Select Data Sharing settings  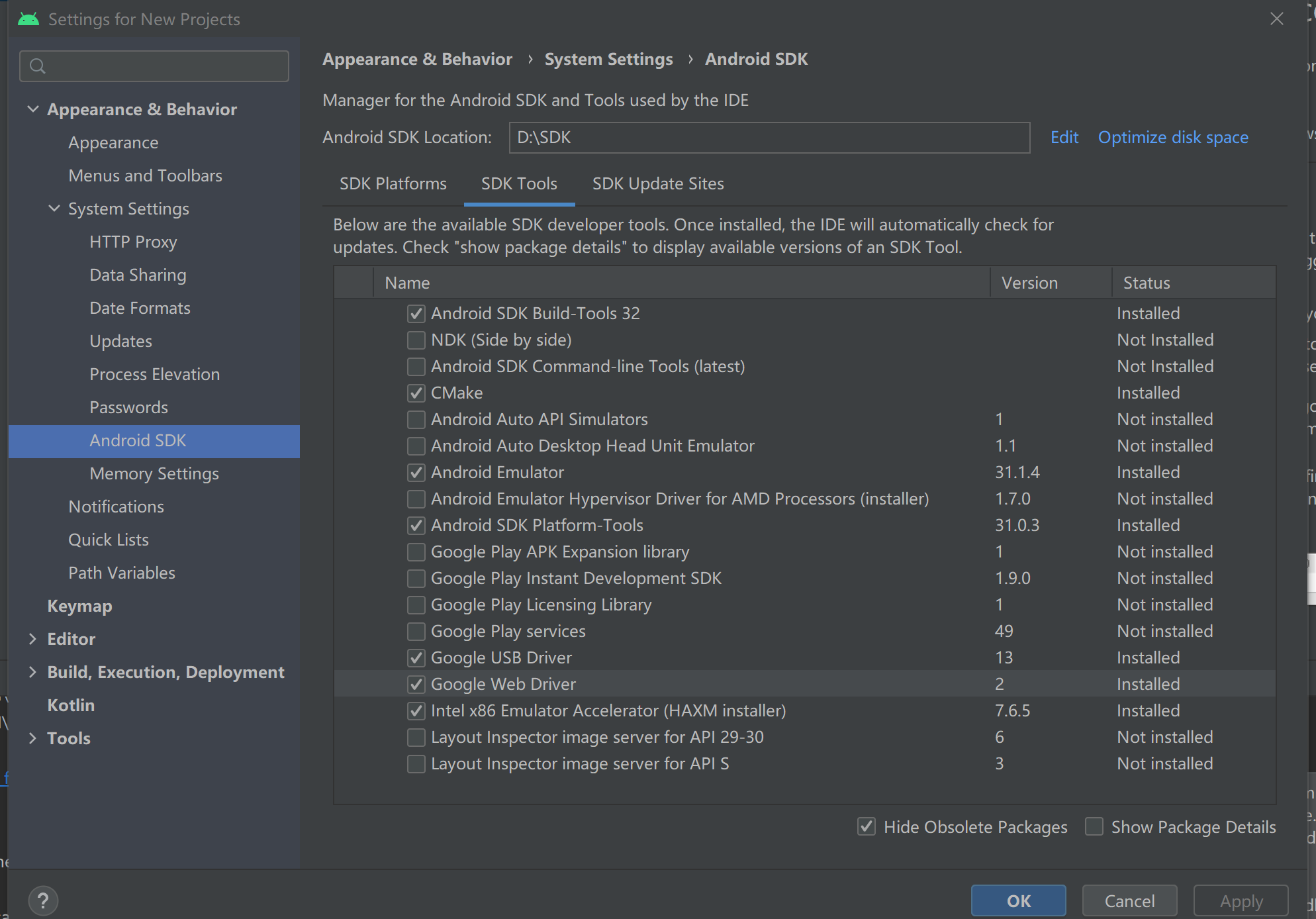click(x=138, y=275)
